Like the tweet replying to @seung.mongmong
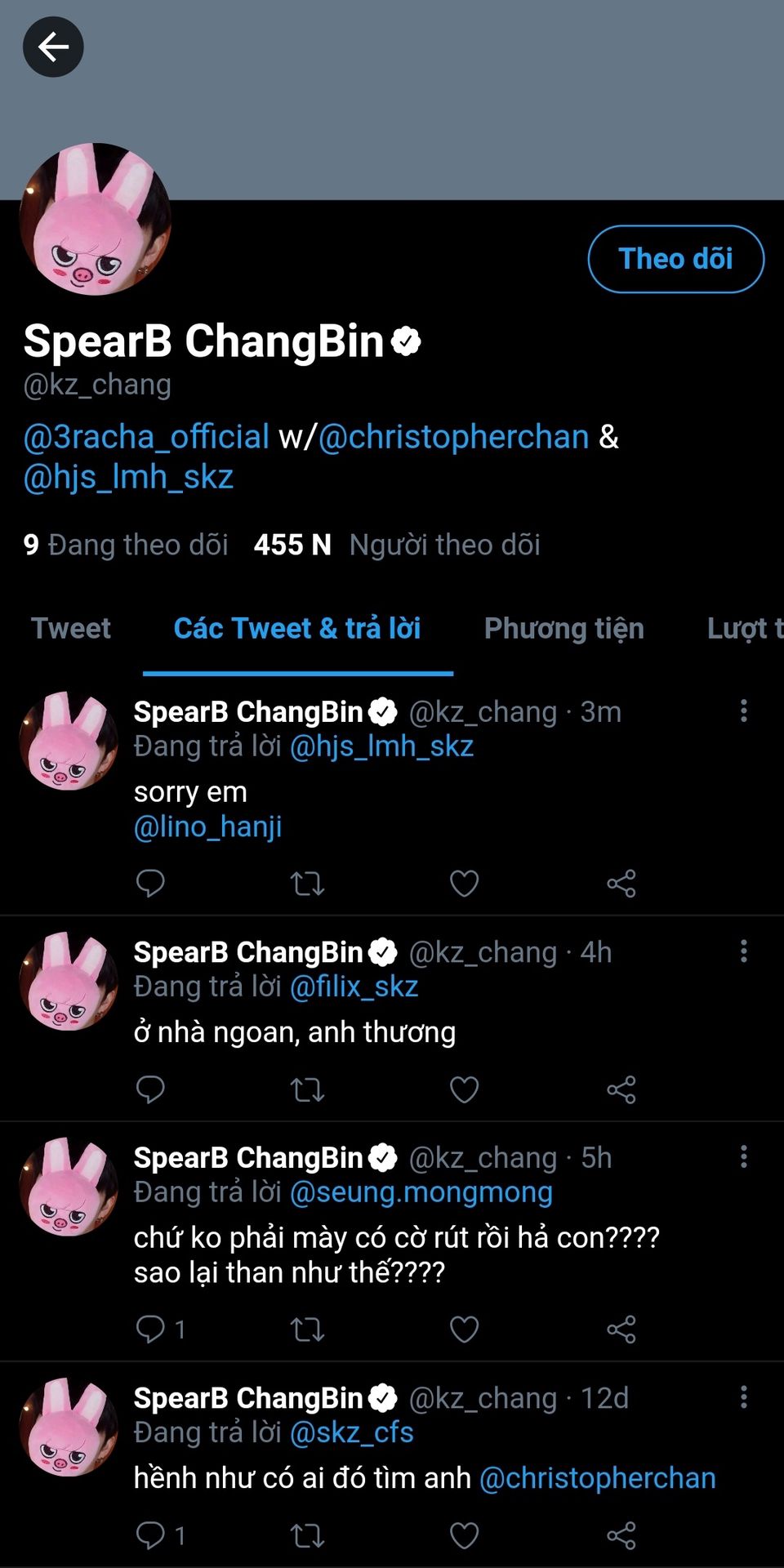784x1568 pixels. (x=464, y=1329)
